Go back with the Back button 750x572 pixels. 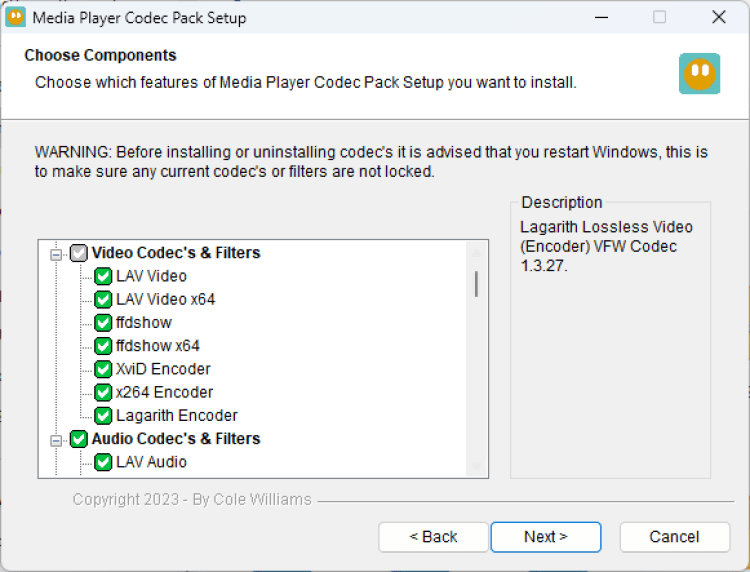433,537
